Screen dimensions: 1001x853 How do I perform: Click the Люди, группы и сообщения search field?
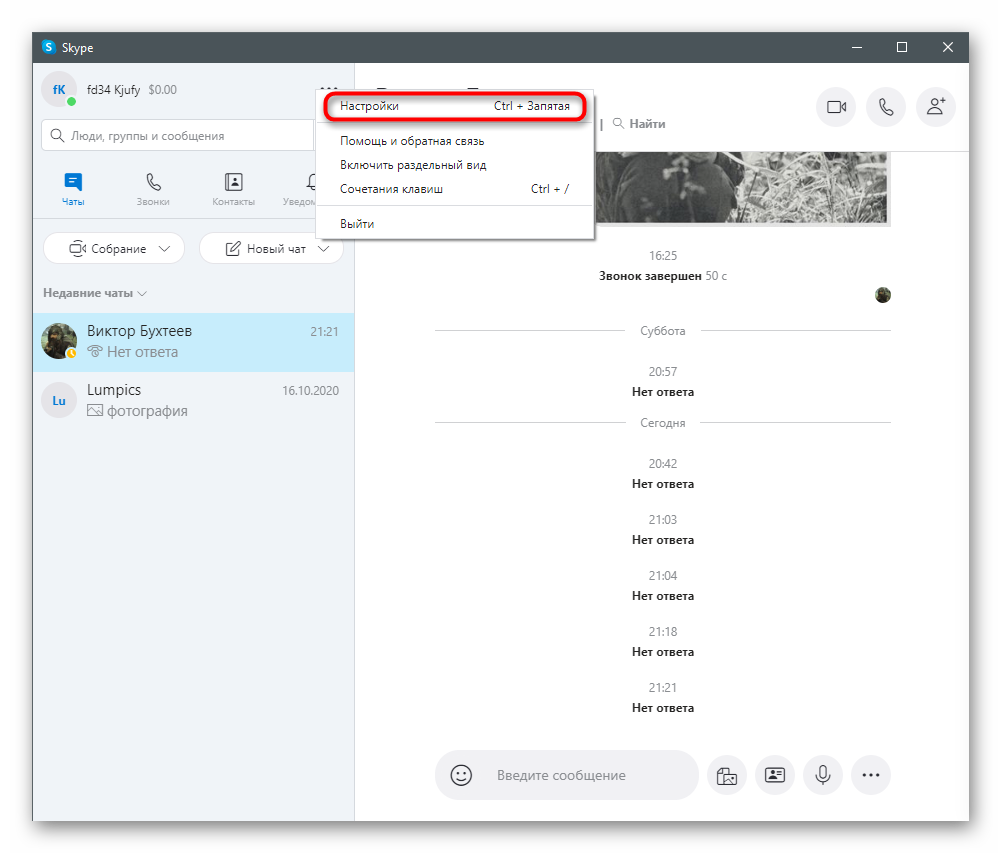click(x=180, y=136)
